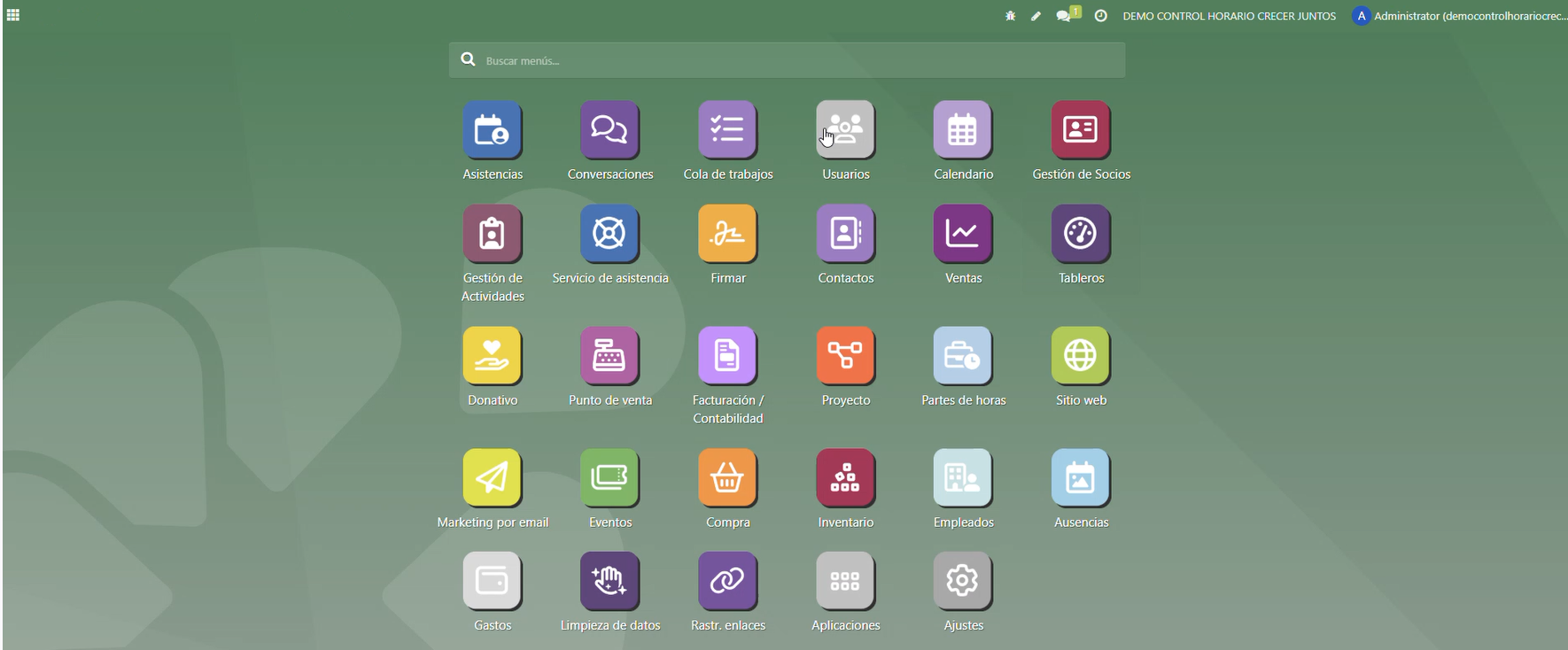Launch the Punto de venta app
Viewport: 1568px width, 650px height.
609,356
